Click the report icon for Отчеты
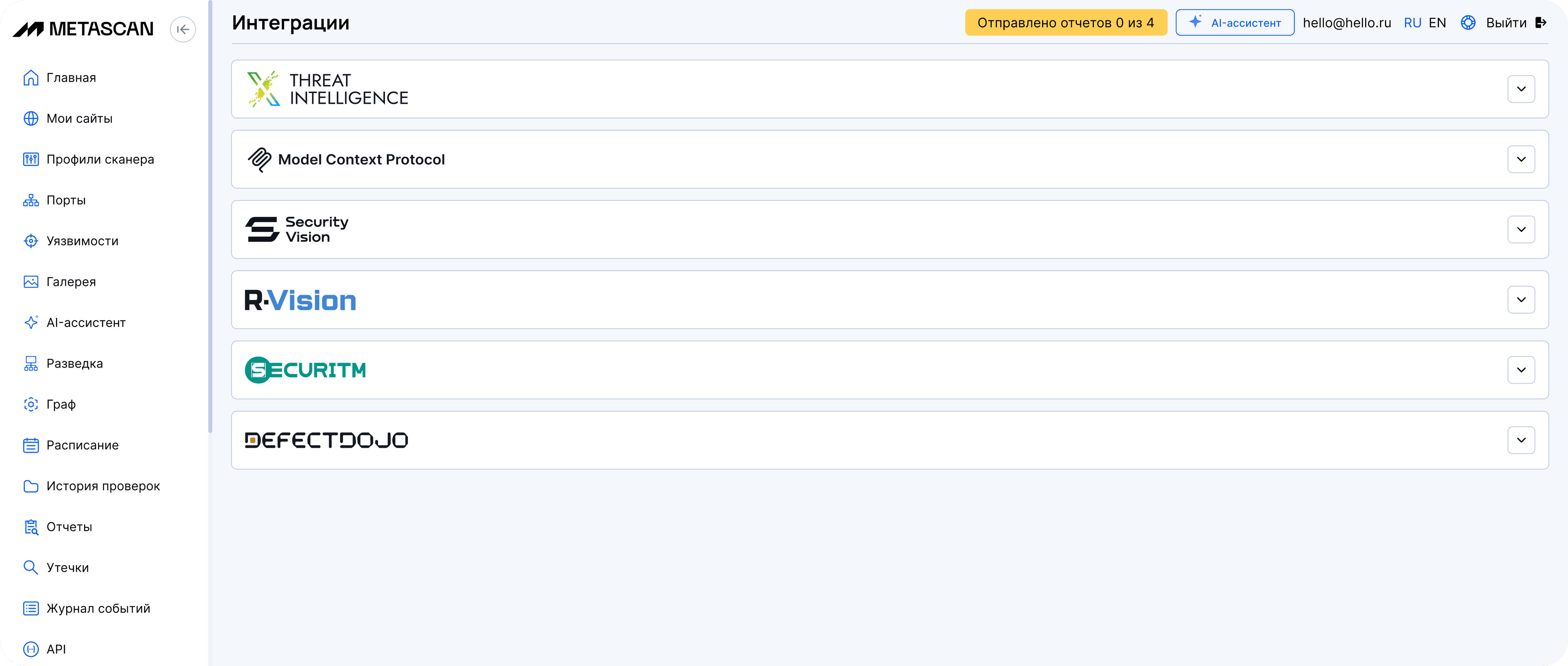The width and height of the screenshot is (1568, 666). point(31,527)
